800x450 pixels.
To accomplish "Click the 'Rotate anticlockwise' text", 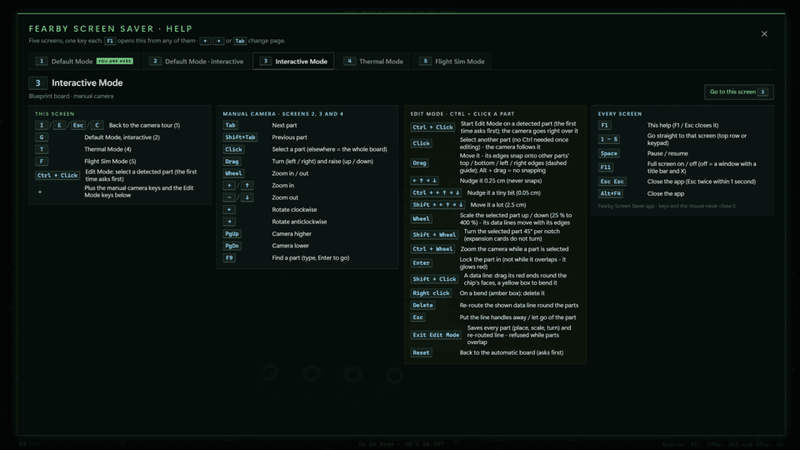I will tap(299, 221).
